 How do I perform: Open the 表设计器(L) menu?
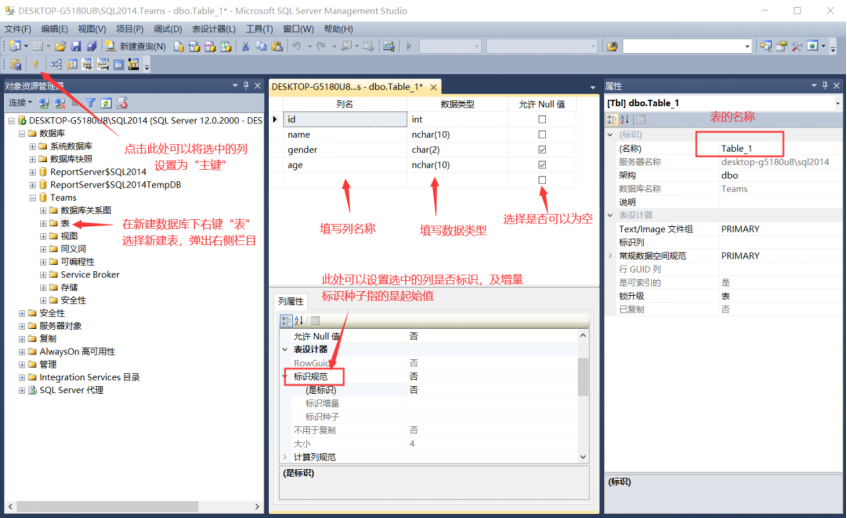pos(214,29)
